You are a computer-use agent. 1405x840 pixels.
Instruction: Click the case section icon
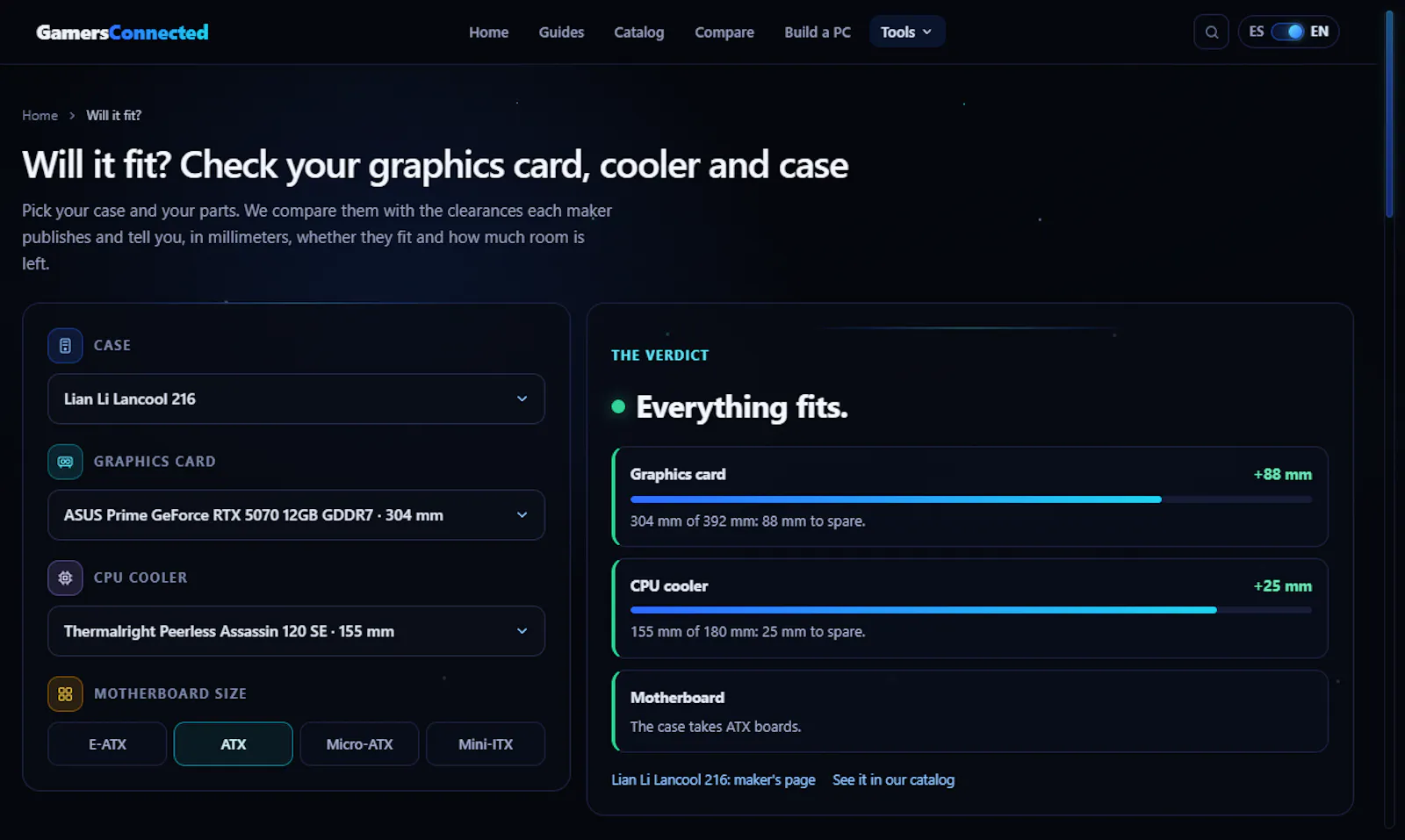pos(65,346)
